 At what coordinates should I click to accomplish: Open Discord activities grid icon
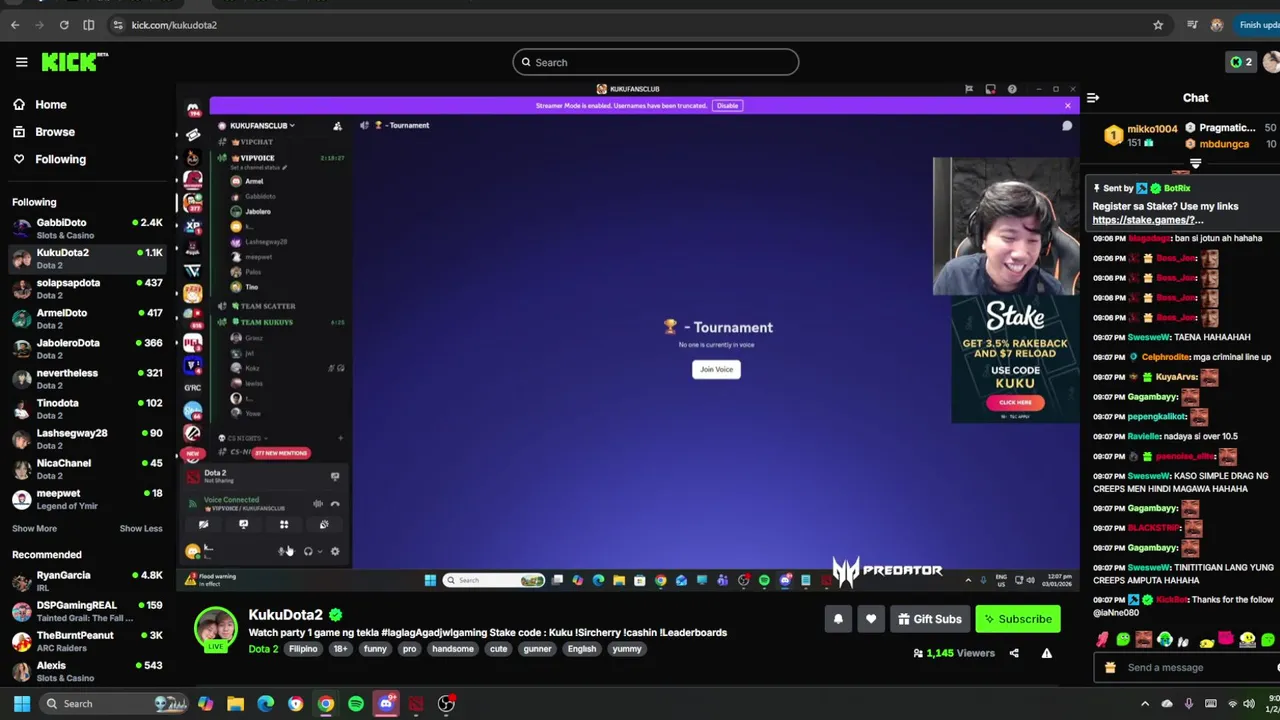[284, 525]
